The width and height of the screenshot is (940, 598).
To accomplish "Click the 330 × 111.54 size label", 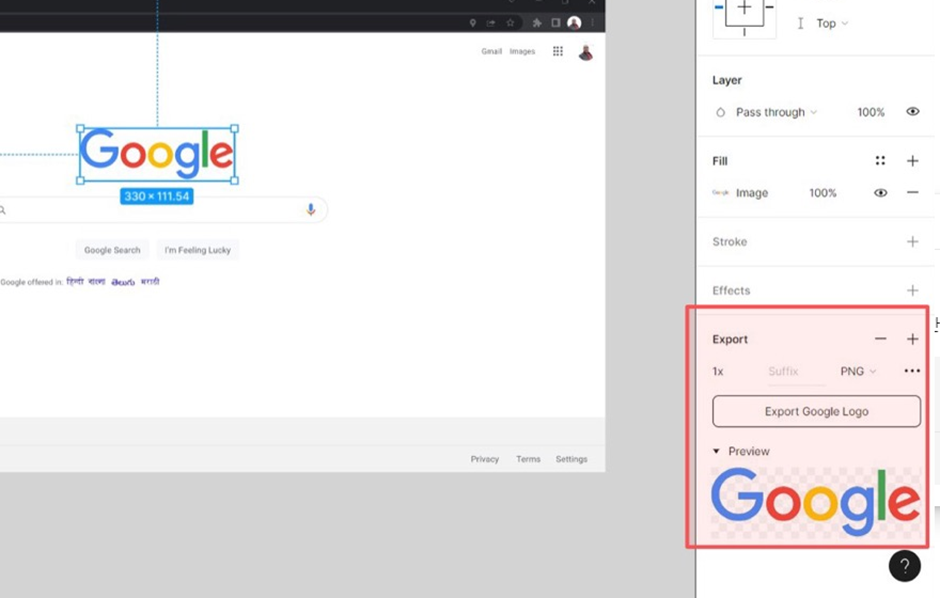I will tap(156, 196).
